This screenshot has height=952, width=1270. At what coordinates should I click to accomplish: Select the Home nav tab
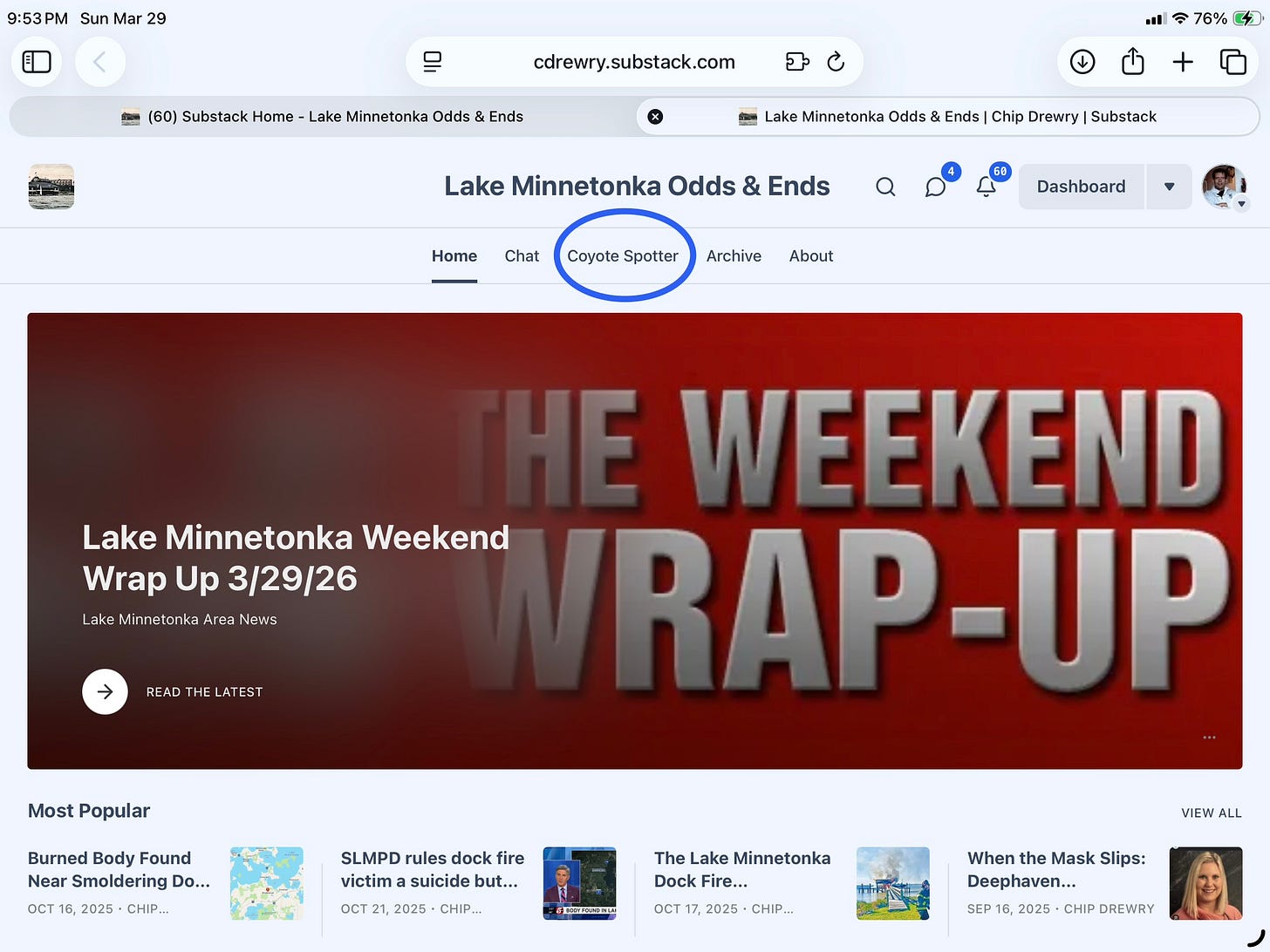[454, 256]
